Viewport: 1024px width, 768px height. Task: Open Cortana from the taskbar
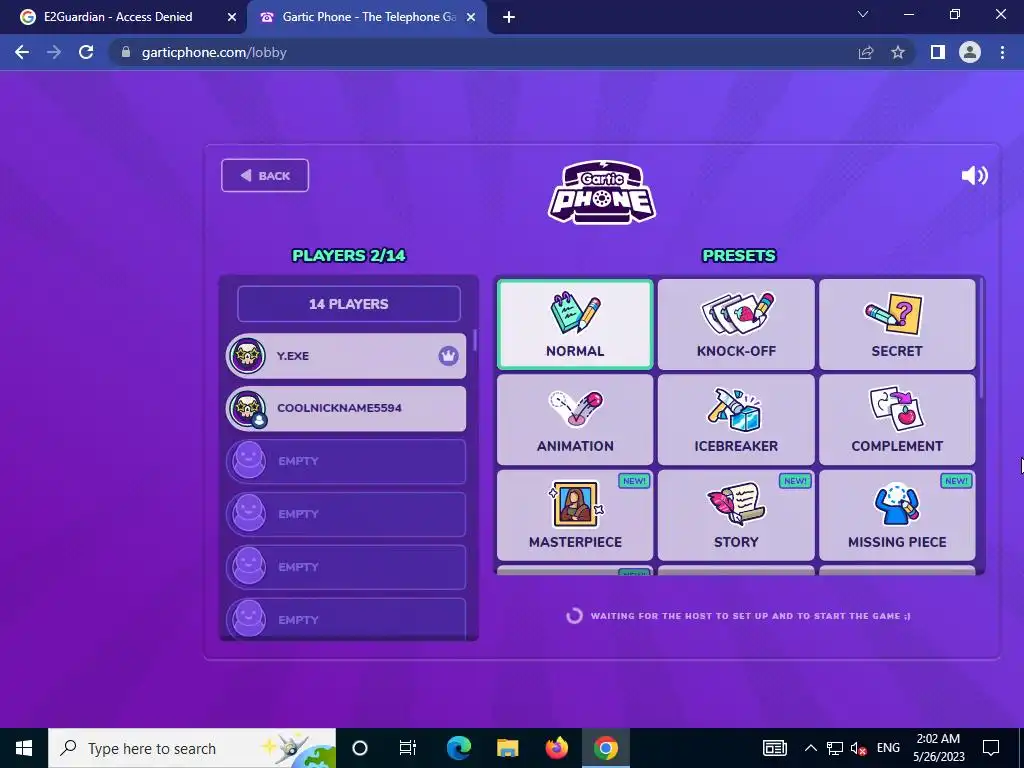[360, 748]
